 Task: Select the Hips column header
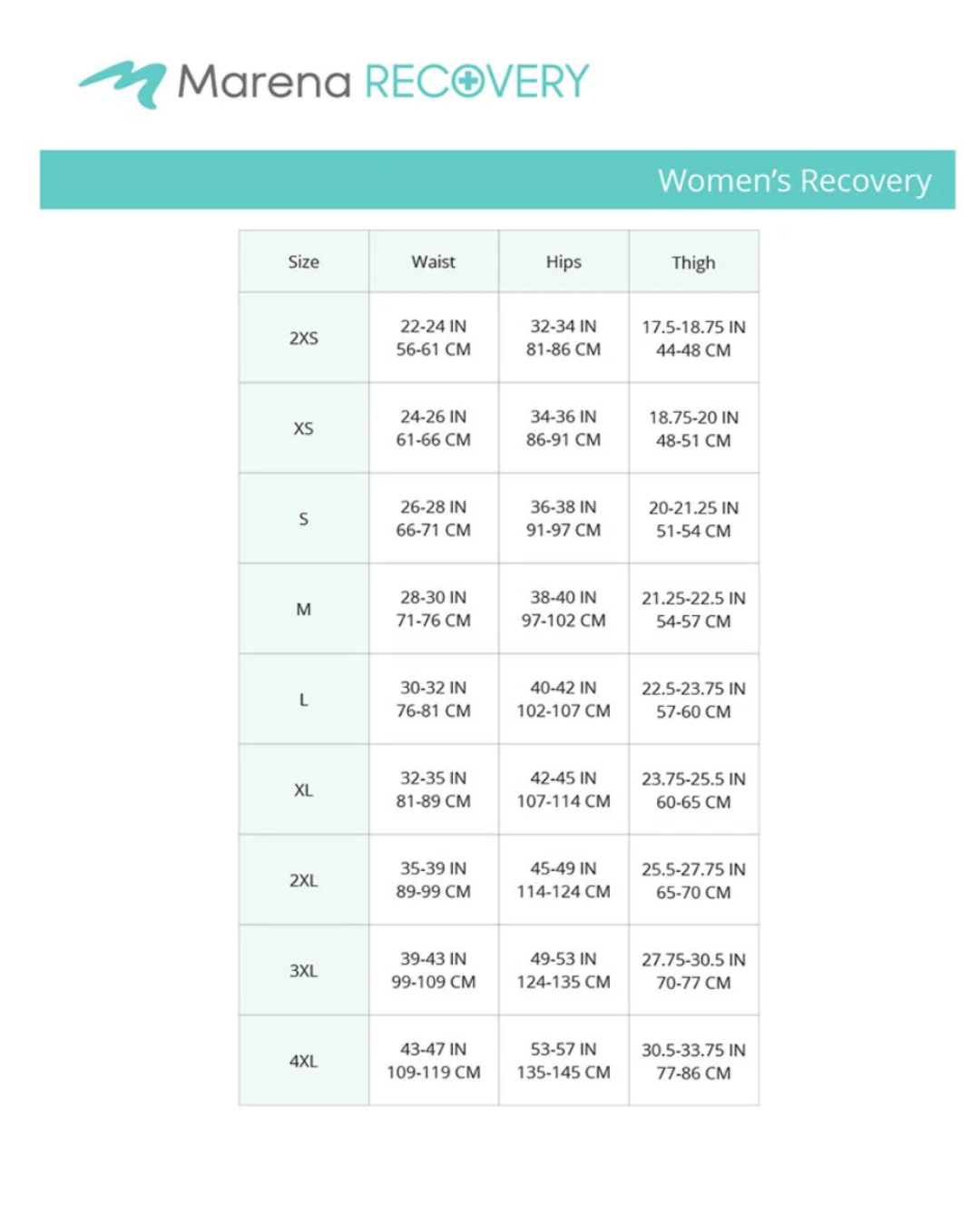coord(563,262)
